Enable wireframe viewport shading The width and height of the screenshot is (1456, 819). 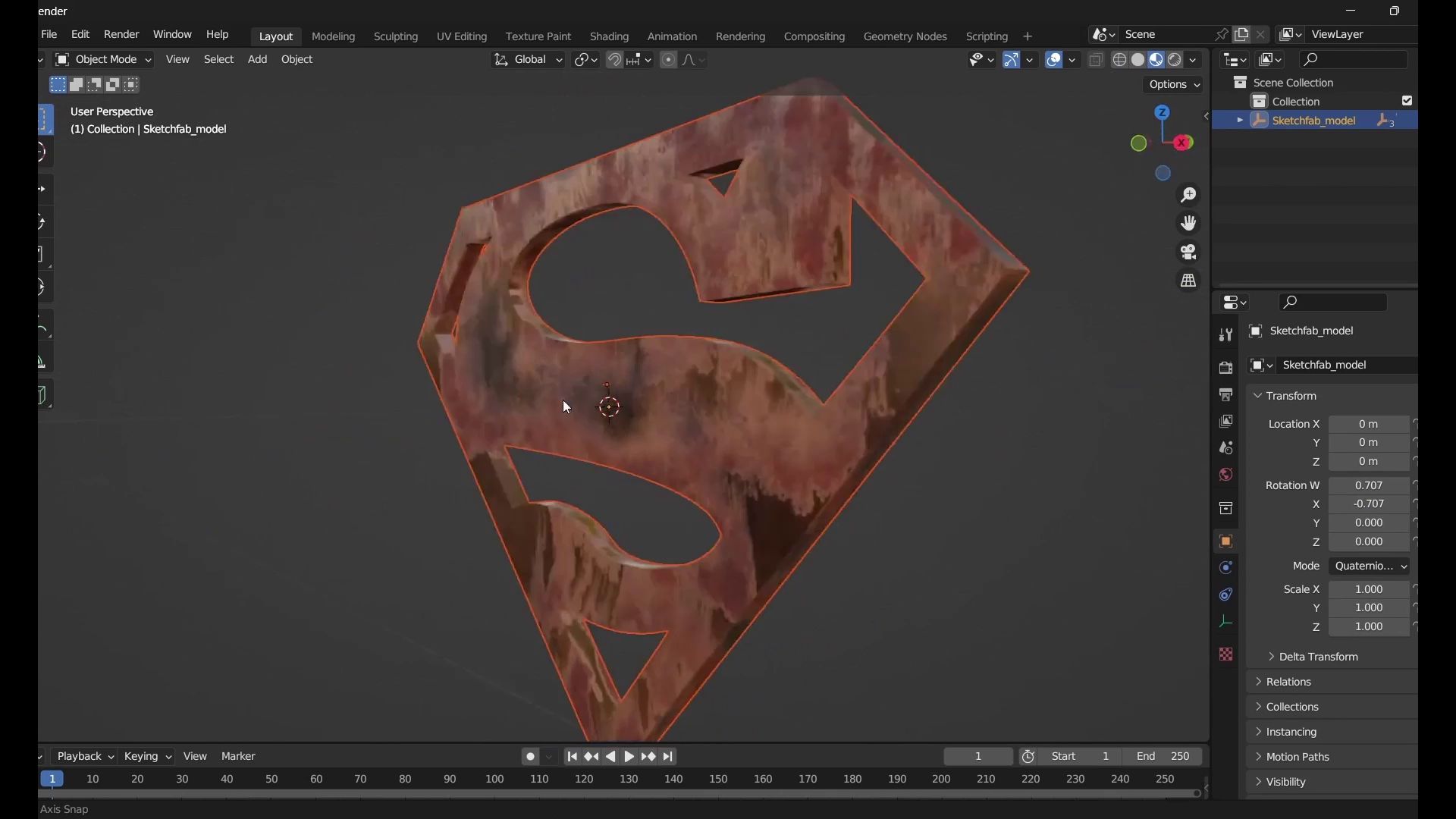tap(1120, 60)
